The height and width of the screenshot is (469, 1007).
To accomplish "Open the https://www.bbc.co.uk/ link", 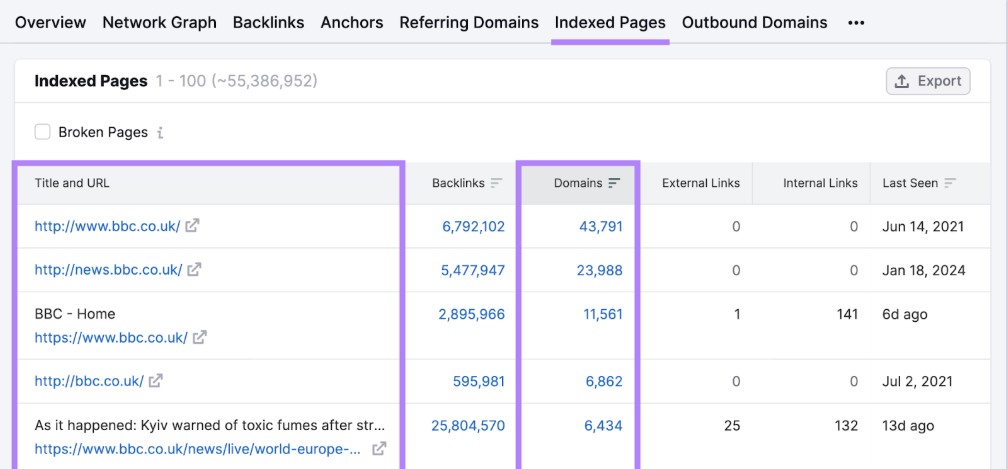I will [x=111, y=337].
